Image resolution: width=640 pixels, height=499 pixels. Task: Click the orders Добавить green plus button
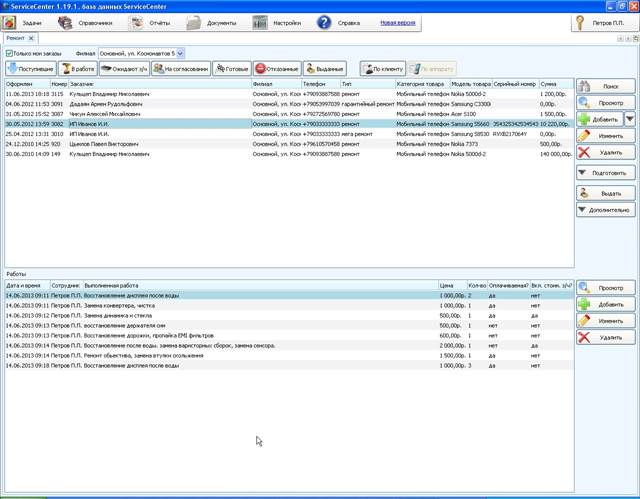[x=600, y=119]
